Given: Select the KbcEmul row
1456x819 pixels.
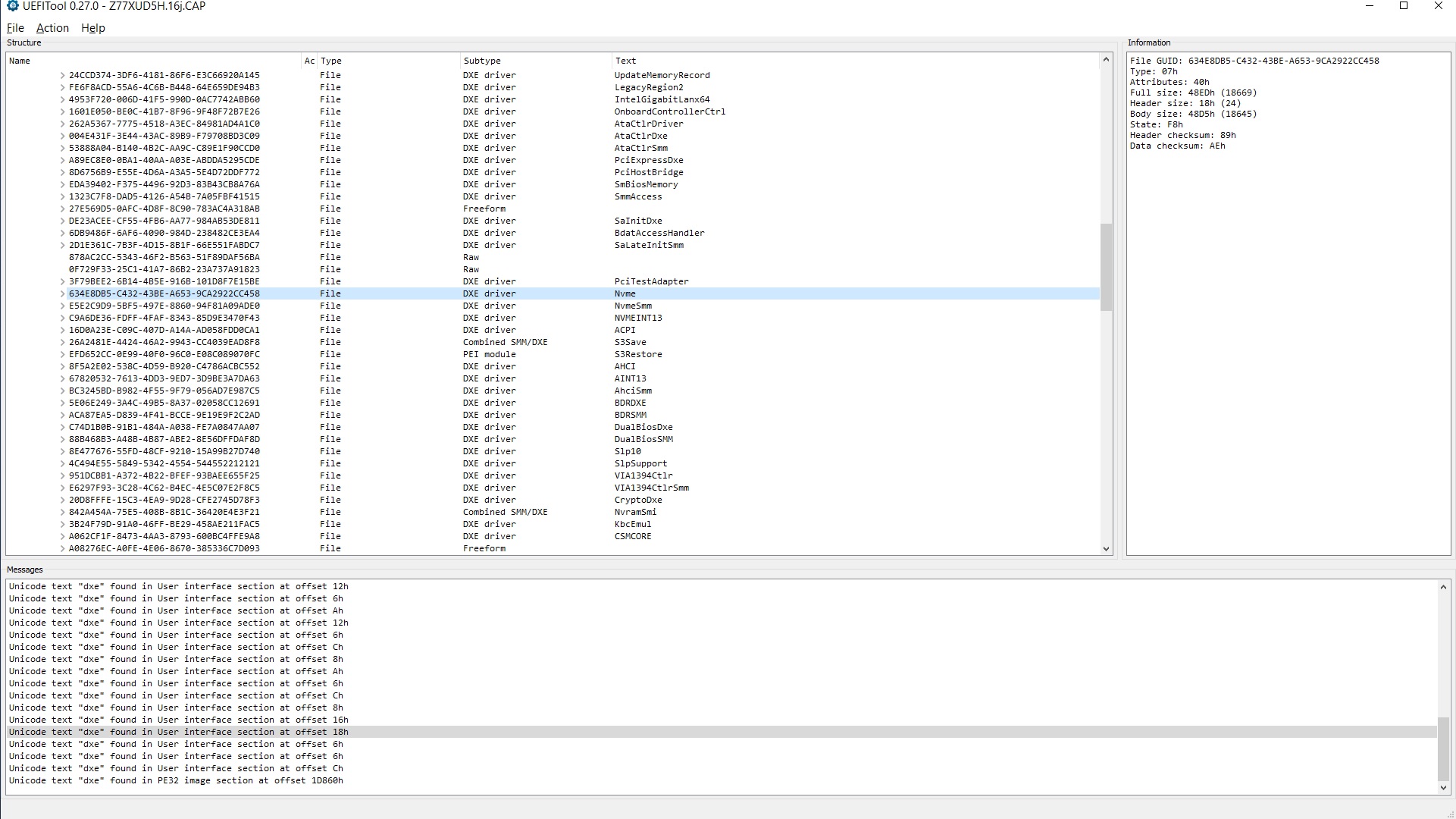Looking at the screenshot, I should tap(553, 524).
